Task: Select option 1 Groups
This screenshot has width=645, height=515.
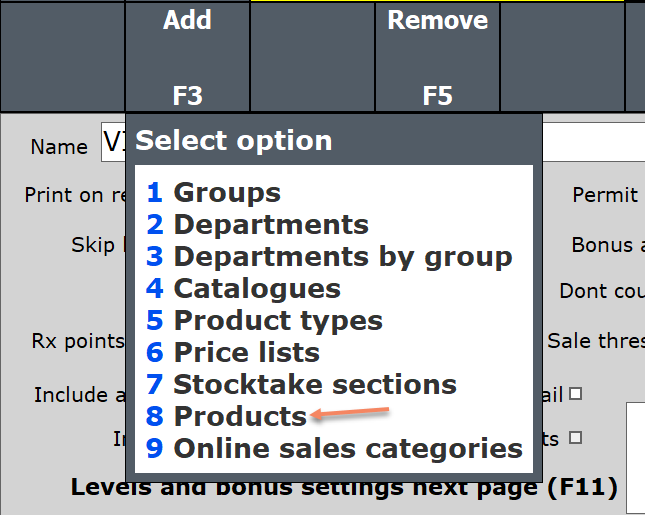Action: pyautogui.click(x=213, y=193)
